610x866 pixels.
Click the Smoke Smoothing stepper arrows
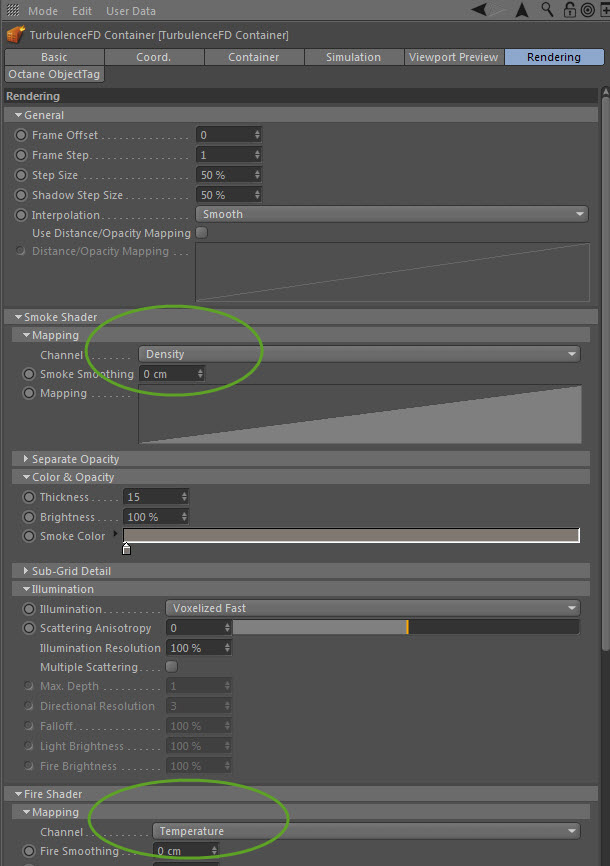[201, 374]
